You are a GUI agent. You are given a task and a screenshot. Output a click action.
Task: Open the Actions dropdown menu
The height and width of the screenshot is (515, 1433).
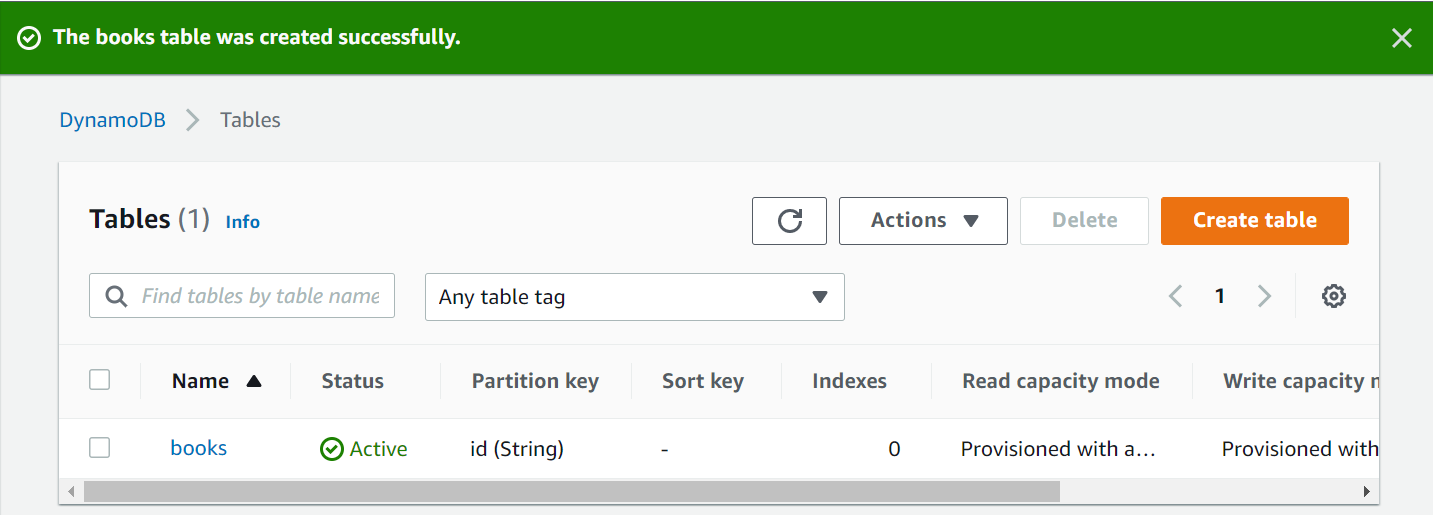[922, 221]
